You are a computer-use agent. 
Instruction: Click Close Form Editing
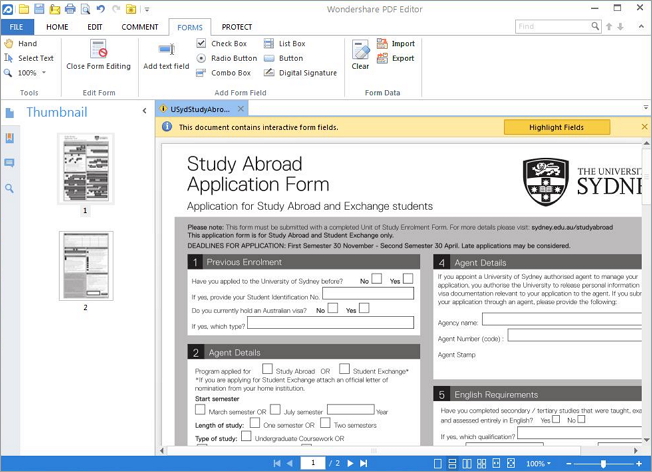(99, 55)
